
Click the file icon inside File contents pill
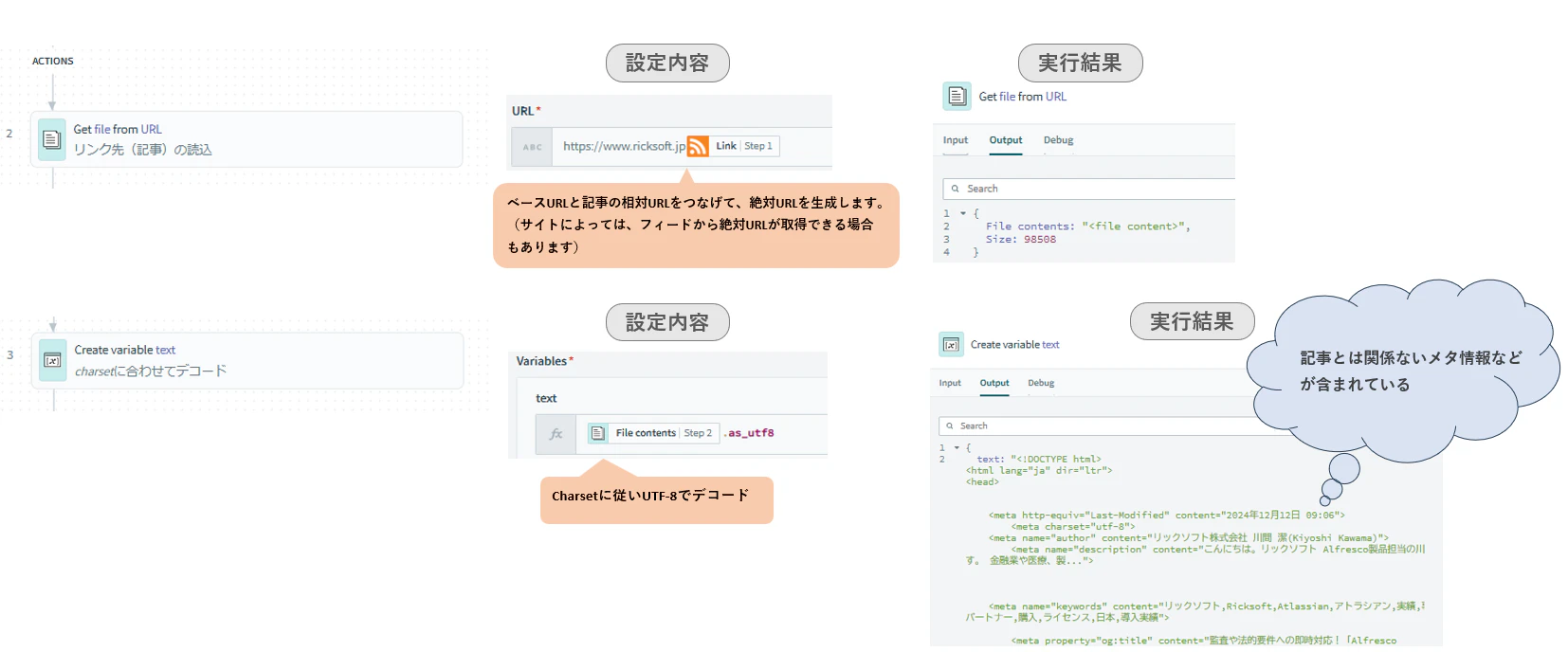[598, 433]
